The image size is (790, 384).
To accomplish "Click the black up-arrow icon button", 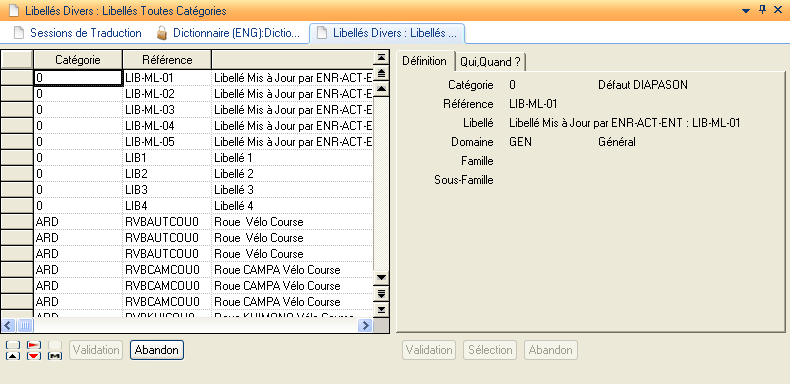I will (14, 356).
